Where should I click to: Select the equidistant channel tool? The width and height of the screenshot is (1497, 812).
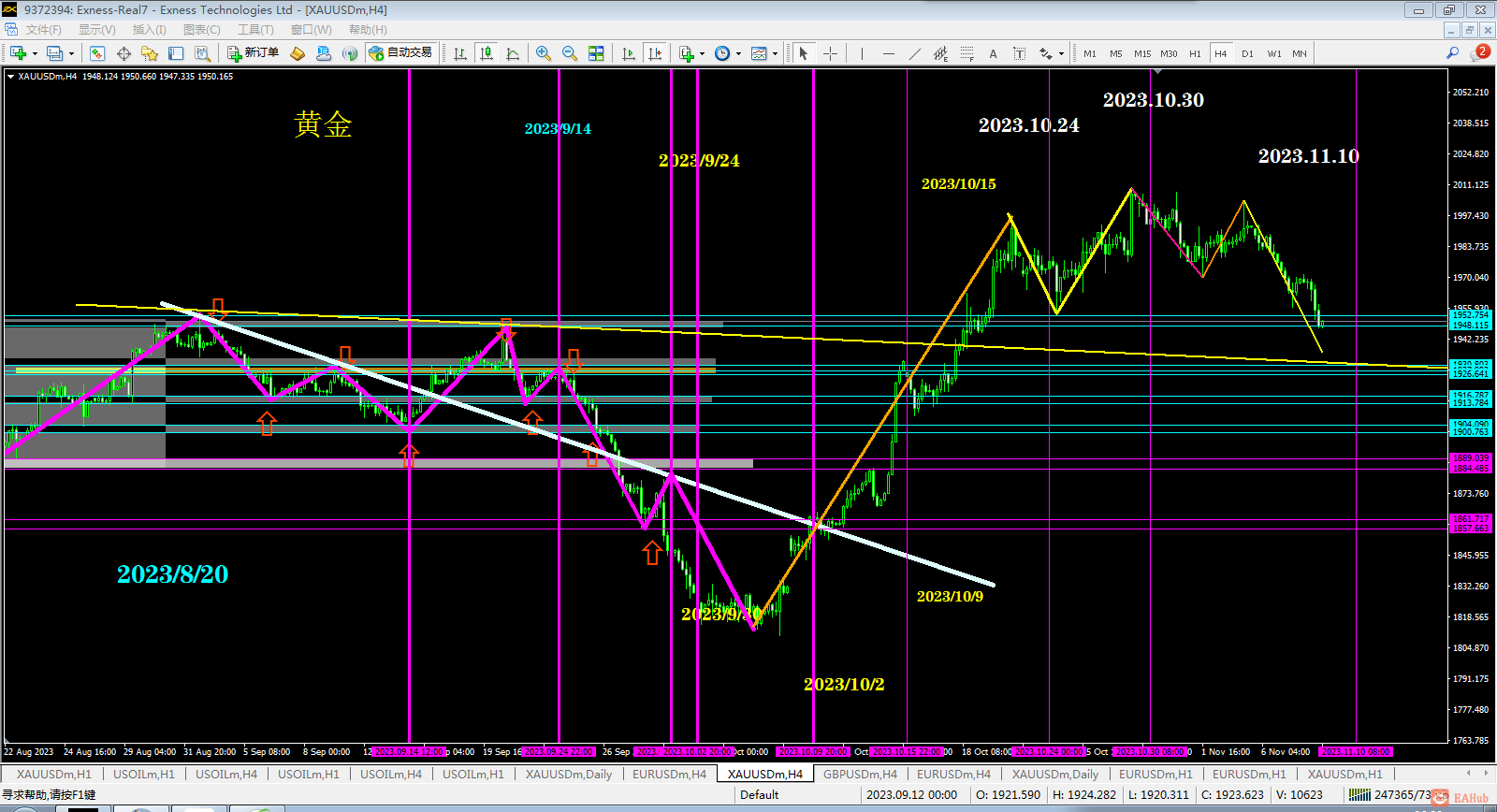tap(940, 53)
